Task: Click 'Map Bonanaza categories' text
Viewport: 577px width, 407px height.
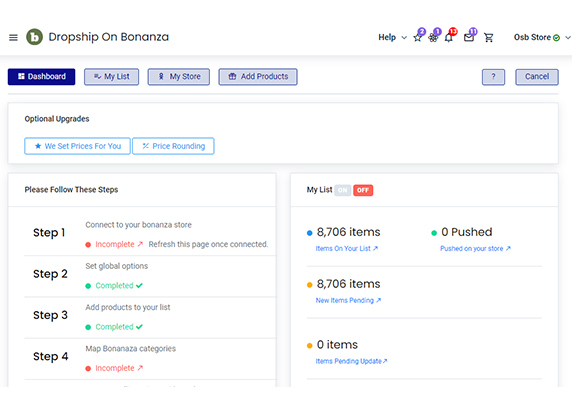Action: click(131, 348)
